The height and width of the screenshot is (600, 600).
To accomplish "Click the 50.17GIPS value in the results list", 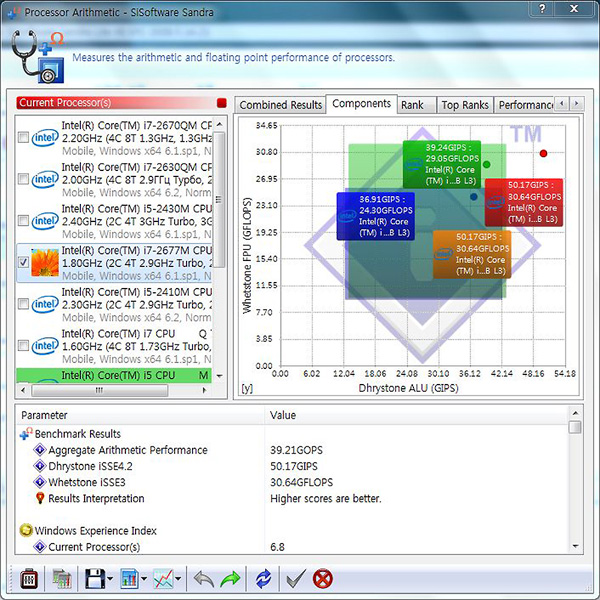I will [x=294, y=466].
